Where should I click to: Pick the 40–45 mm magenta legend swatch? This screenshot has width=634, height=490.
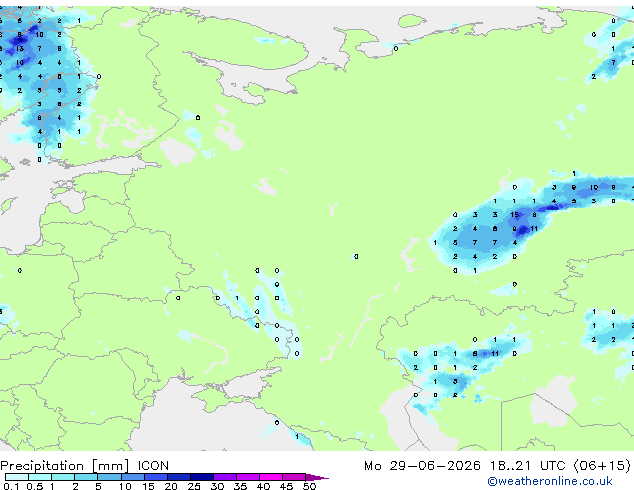tap(271, 477)
